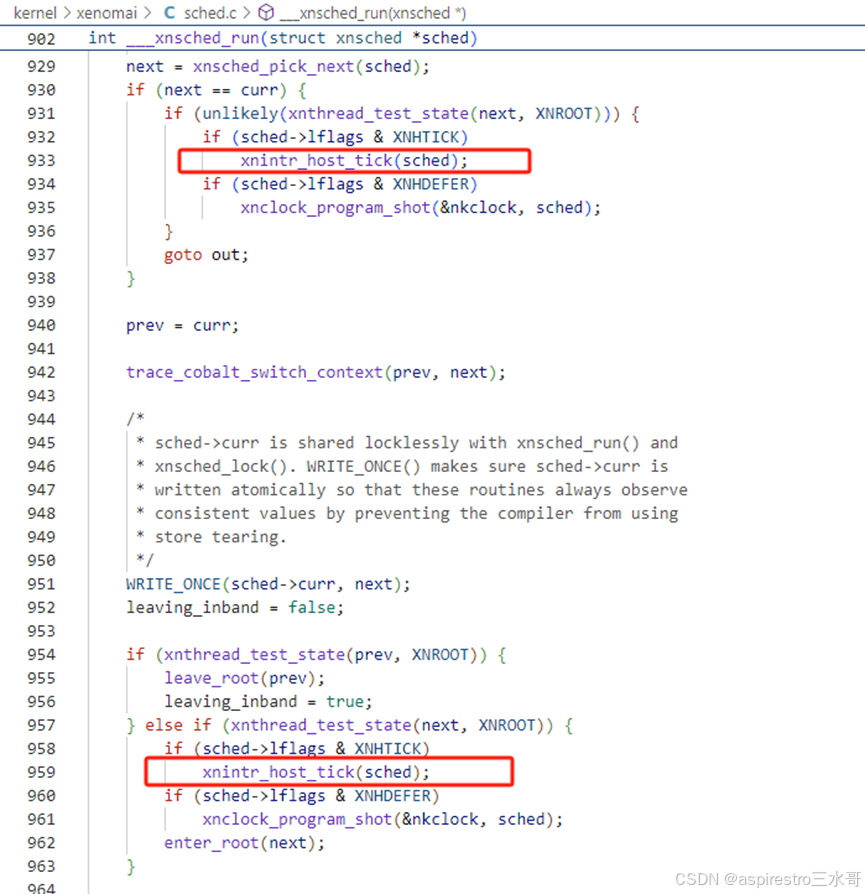This screenshot has height=894, width=865.
Task: Open the kernel breadcrumb segment
Action: pyautogui.click(x=35, y=13)
